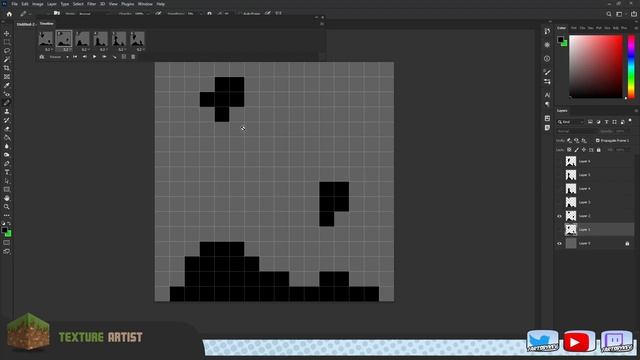
Task: Switch to the Timeline tab
Action: click(x=47, y=24)
